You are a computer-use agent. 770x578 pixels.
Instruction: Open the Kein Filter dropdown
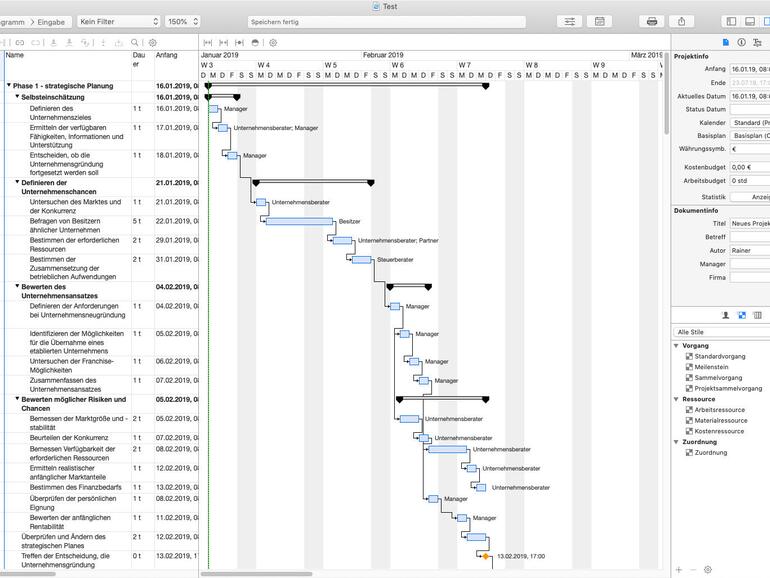[x=118, y=22]
